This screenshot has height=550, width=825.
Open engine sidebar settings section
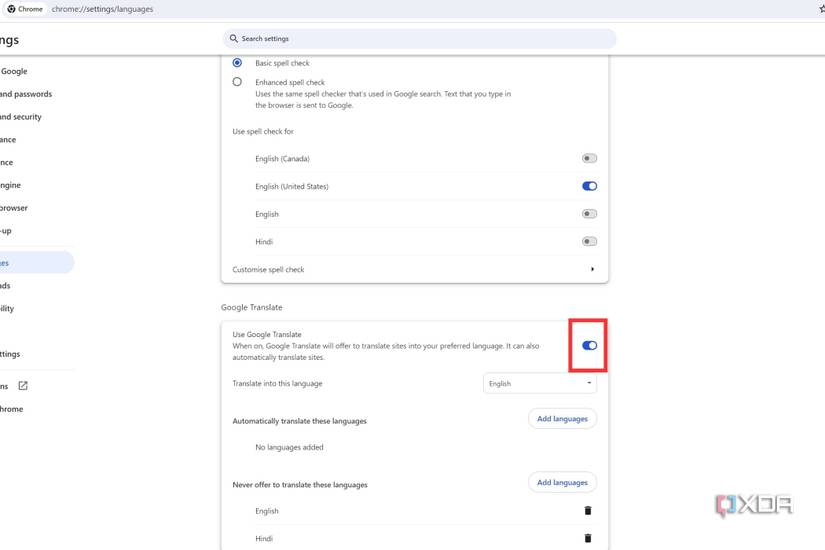[x=11, y=185]
